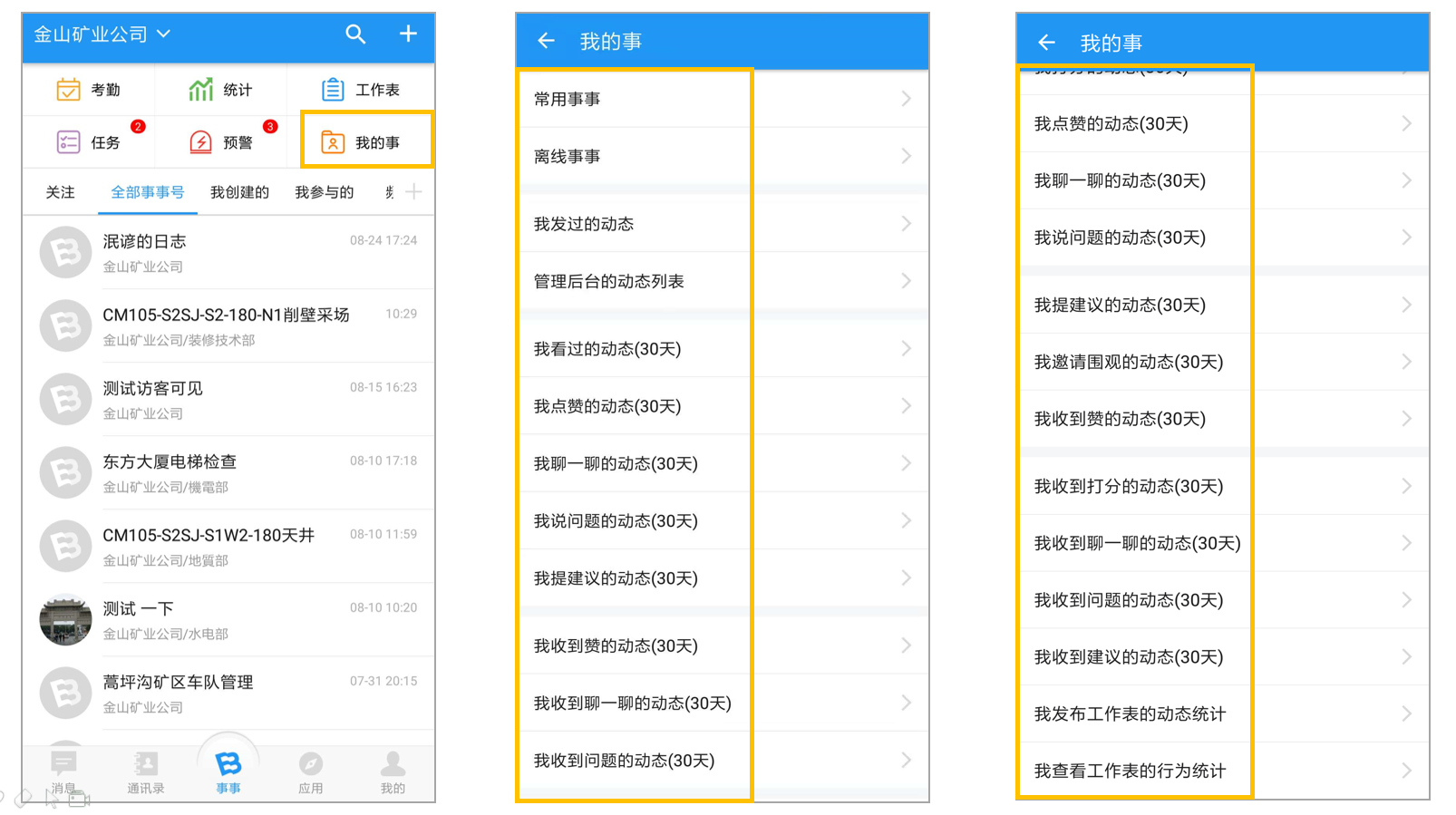Open the 我的事 folder icon
Viewport: 1456px width, 815px height.
(x=333, y=142)
